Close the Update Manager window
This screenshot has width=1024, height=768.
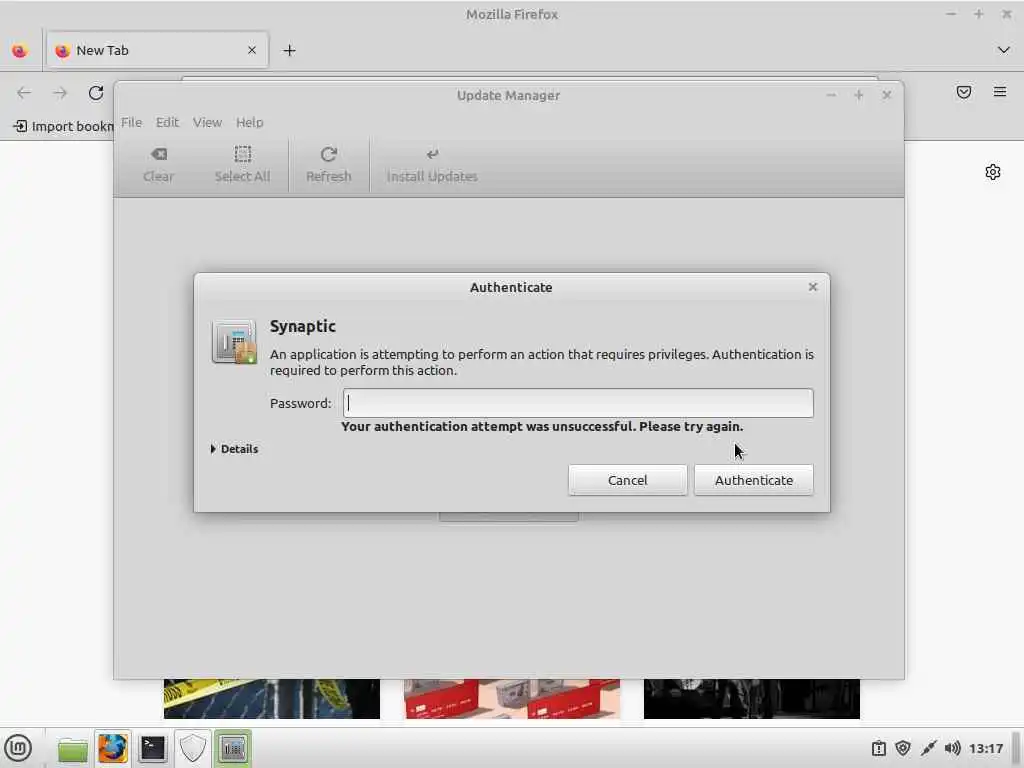tap(886, 95)
